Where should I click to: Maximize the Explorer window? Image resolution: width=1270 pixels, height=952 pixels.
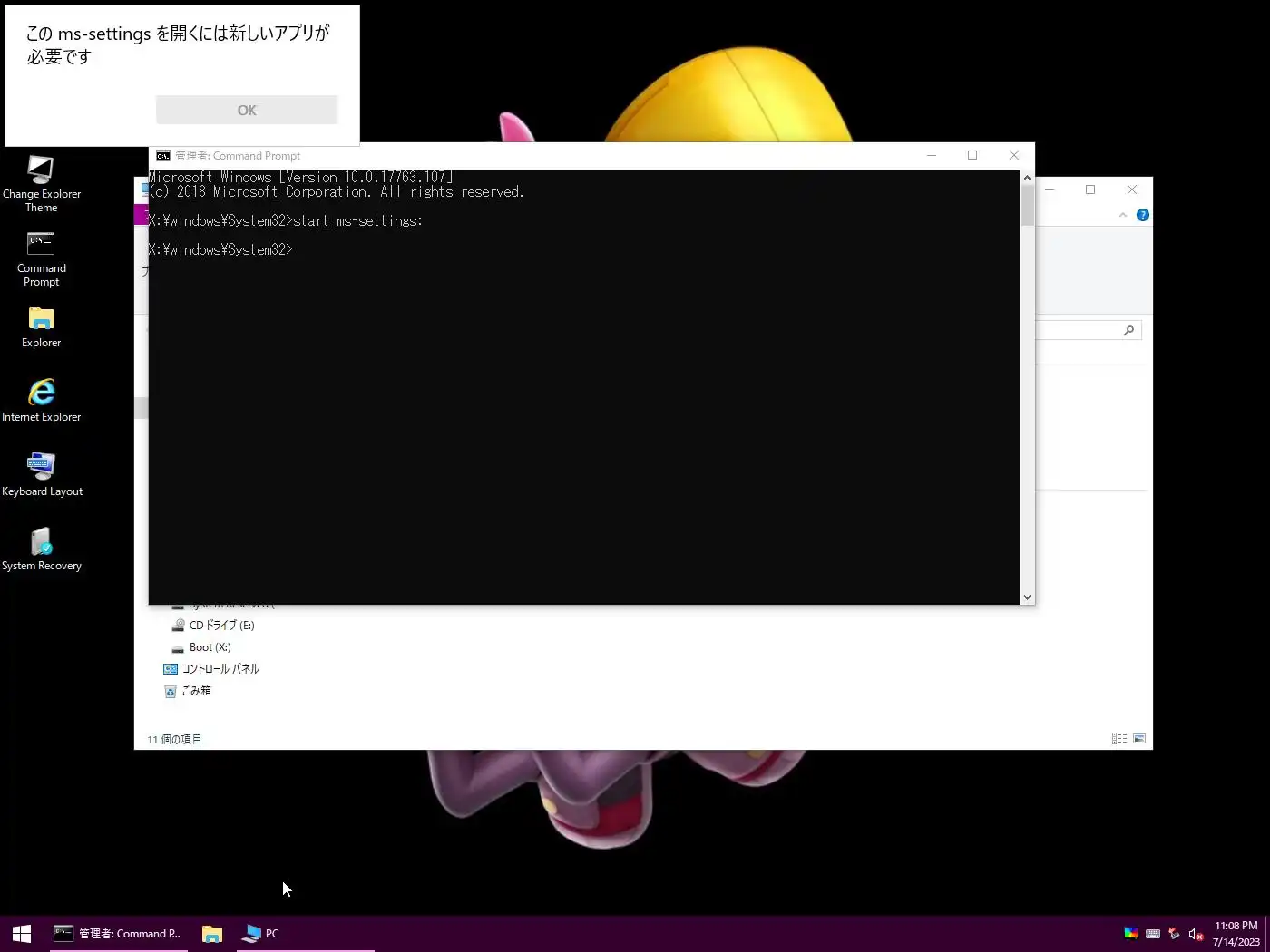pos(1090,189)
